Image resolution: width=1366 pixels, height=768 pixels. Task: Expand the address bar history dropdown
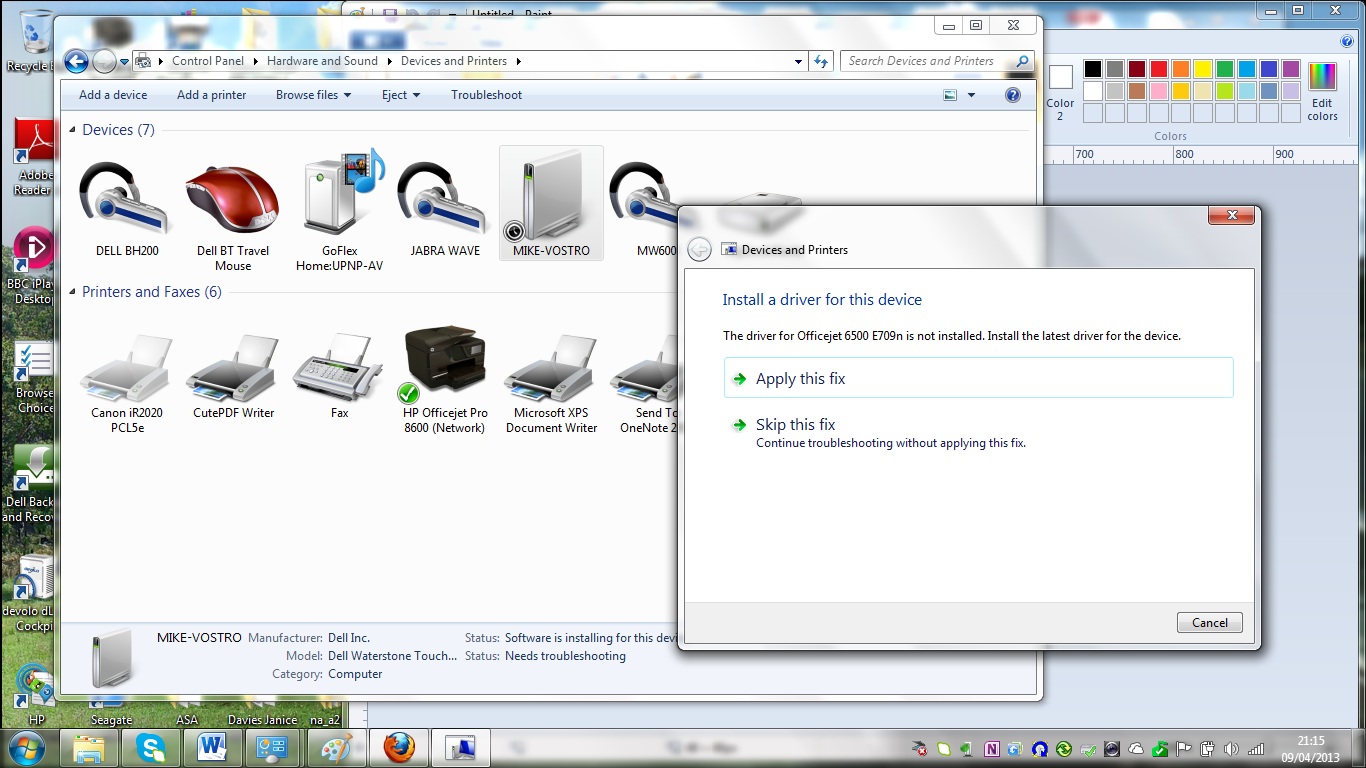coord(798,61)
